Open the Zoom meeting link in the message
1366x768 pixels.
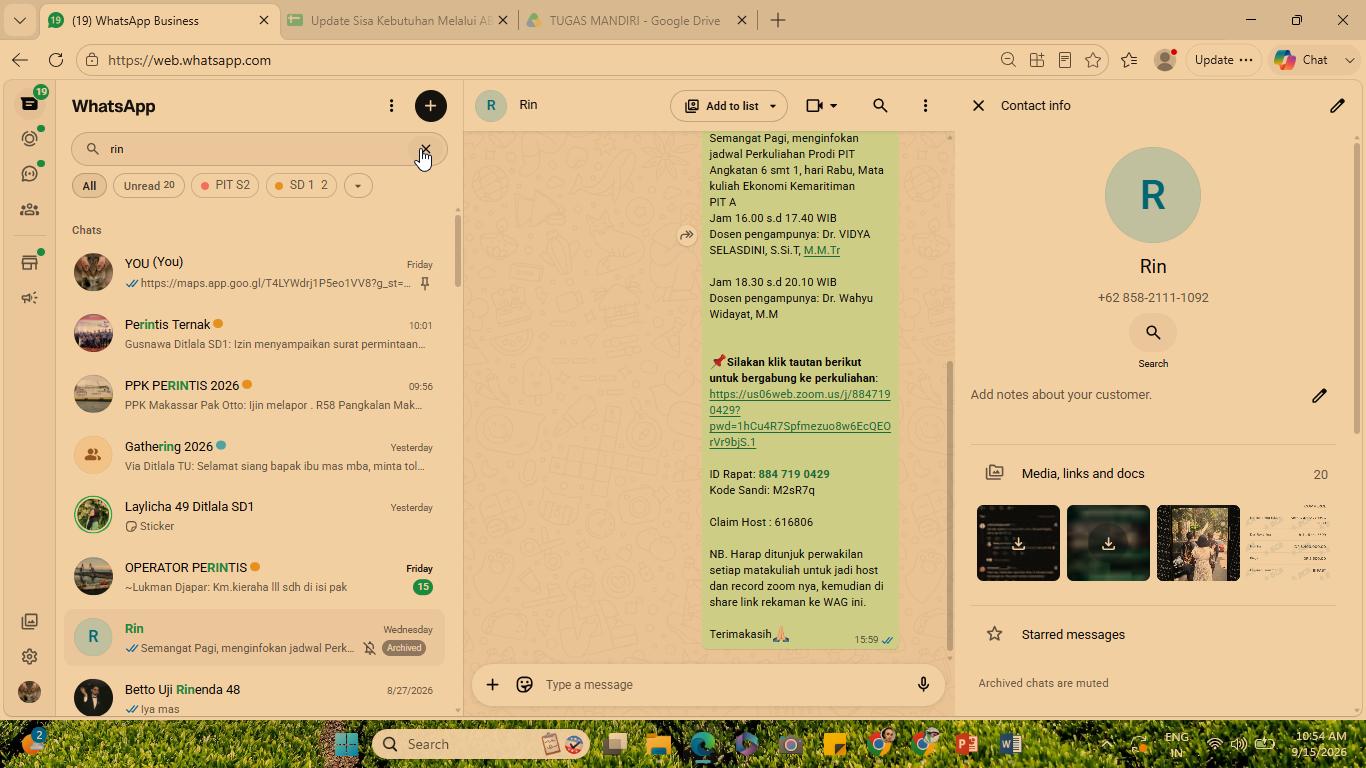[800, 418]
